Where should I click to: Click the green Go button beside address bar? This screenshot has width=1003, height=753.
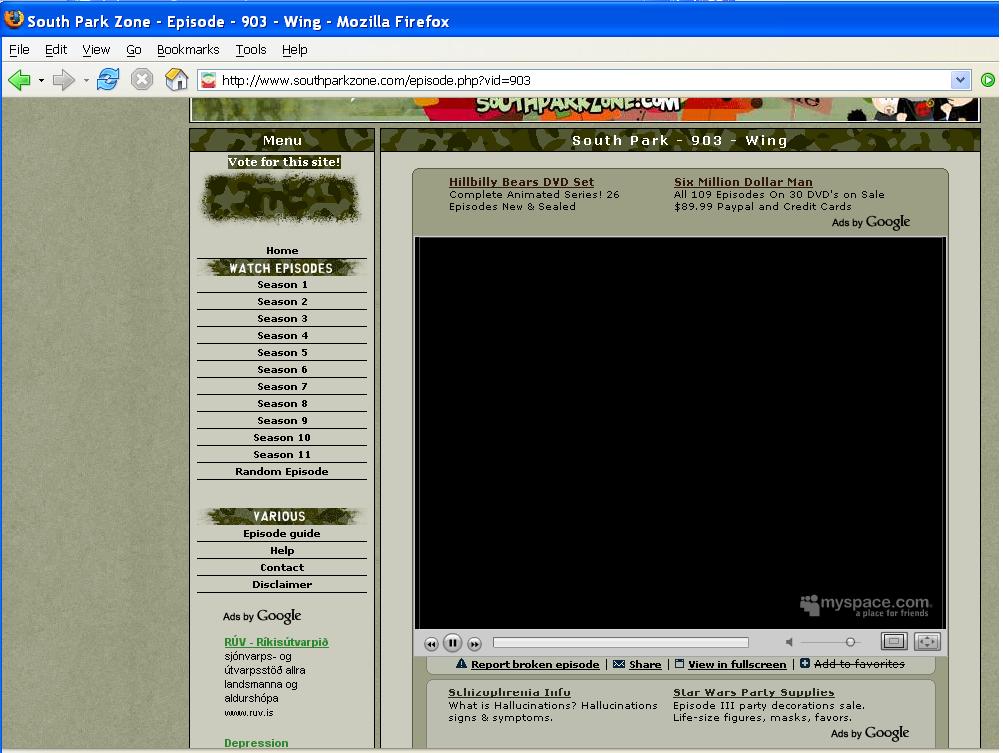[x=988, y=80]
